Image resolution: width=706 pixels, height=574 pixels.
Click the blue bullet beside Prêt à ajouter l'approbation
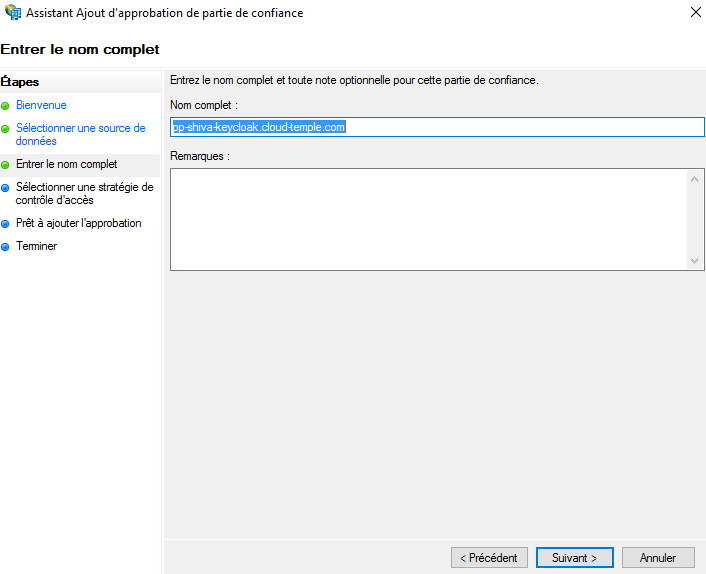[6, 224]
